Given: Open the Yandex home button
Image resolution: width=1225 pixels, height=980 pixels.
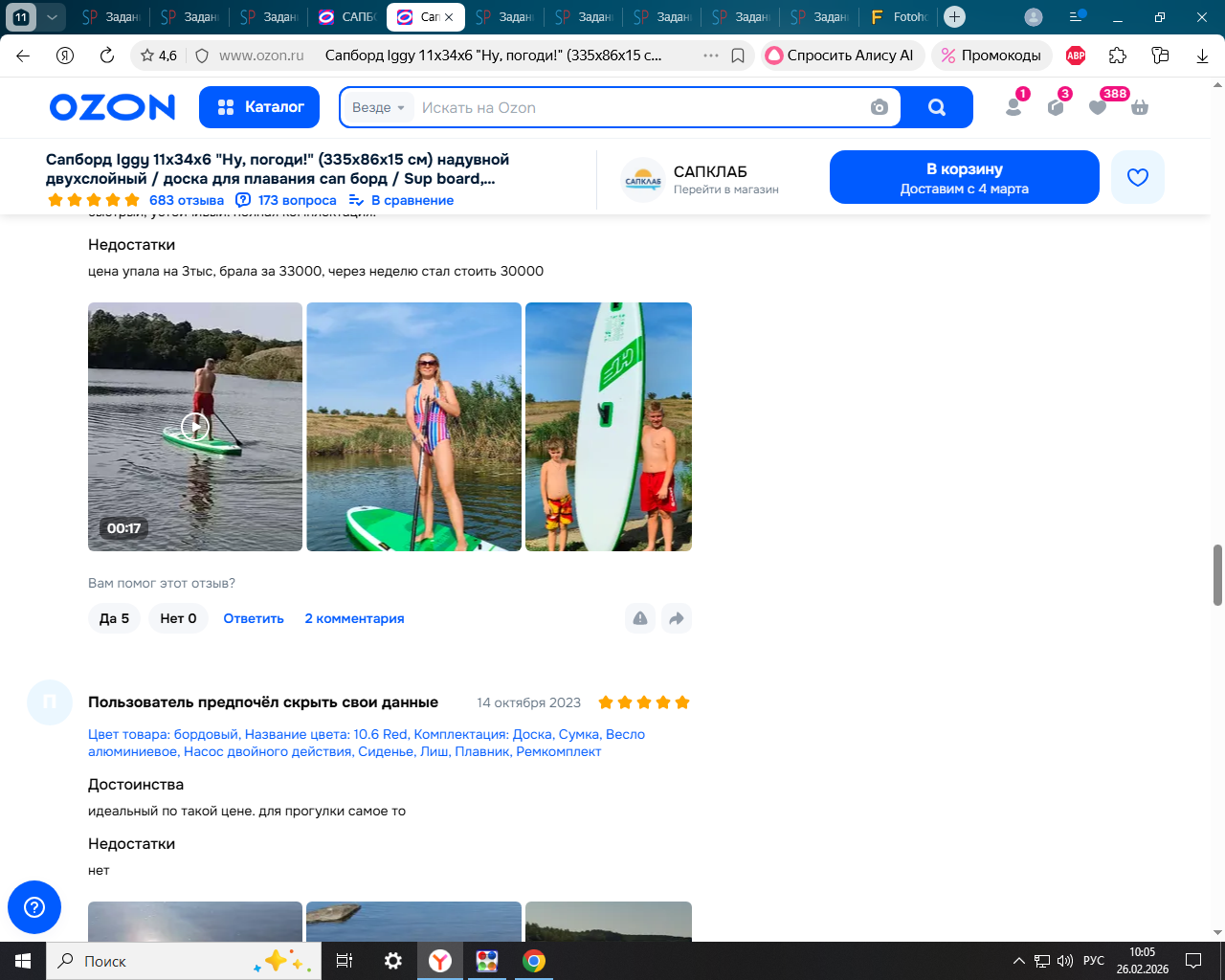Looking at the screenshot, I should click(x=65, y=56).
